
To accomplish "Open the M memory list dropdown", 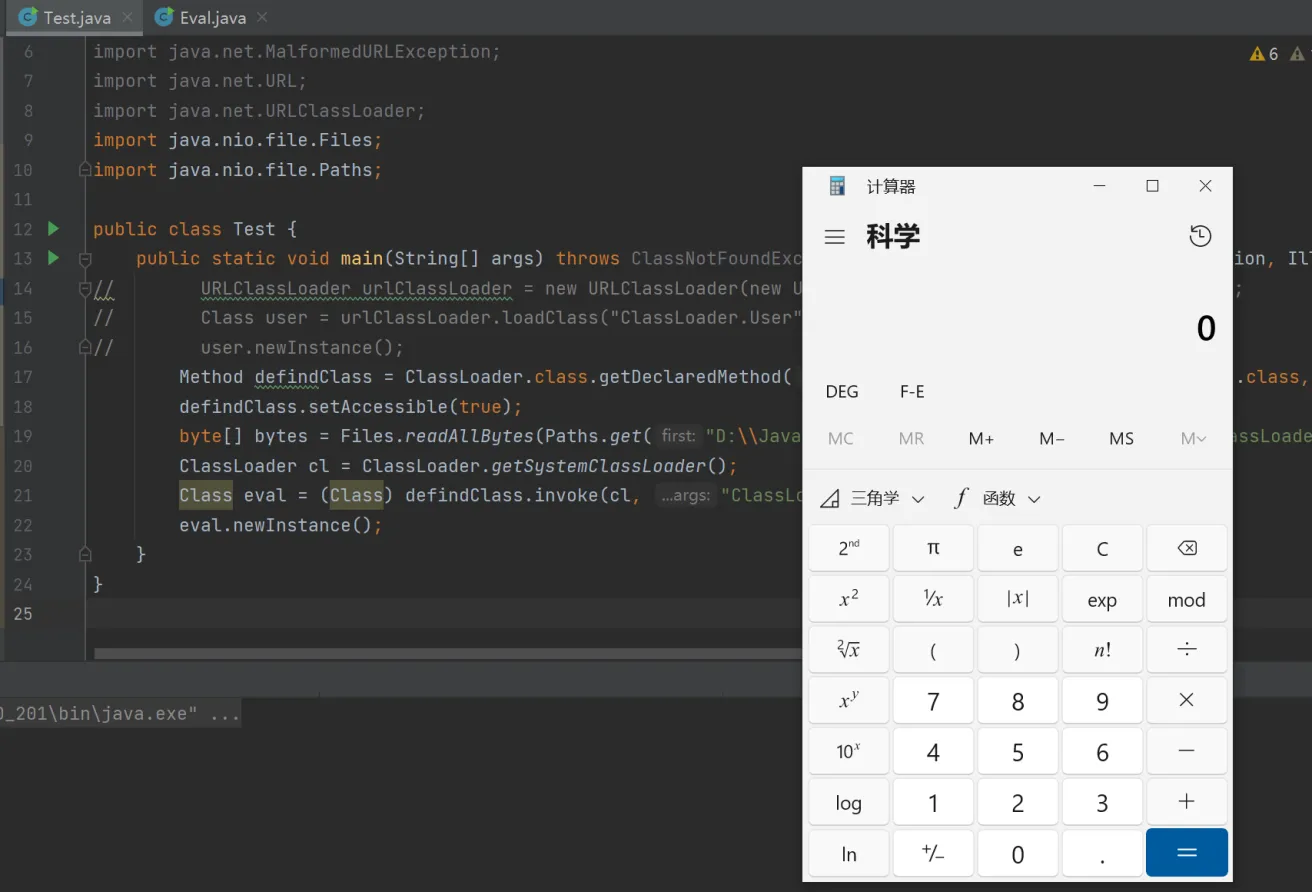I will (1193, 439).
